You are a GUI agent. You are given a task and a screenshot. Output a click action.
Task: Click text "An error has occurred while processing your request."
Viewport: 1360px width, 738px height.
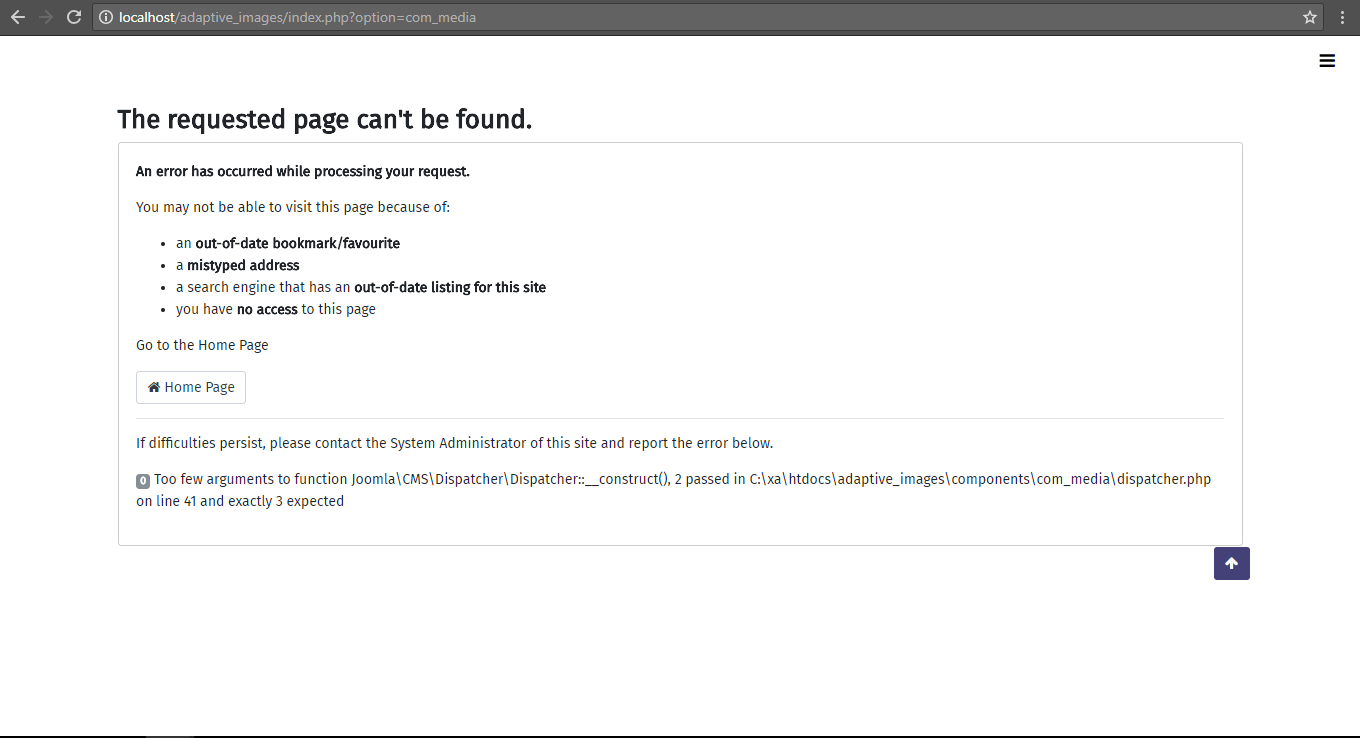[x=303, y=171]
